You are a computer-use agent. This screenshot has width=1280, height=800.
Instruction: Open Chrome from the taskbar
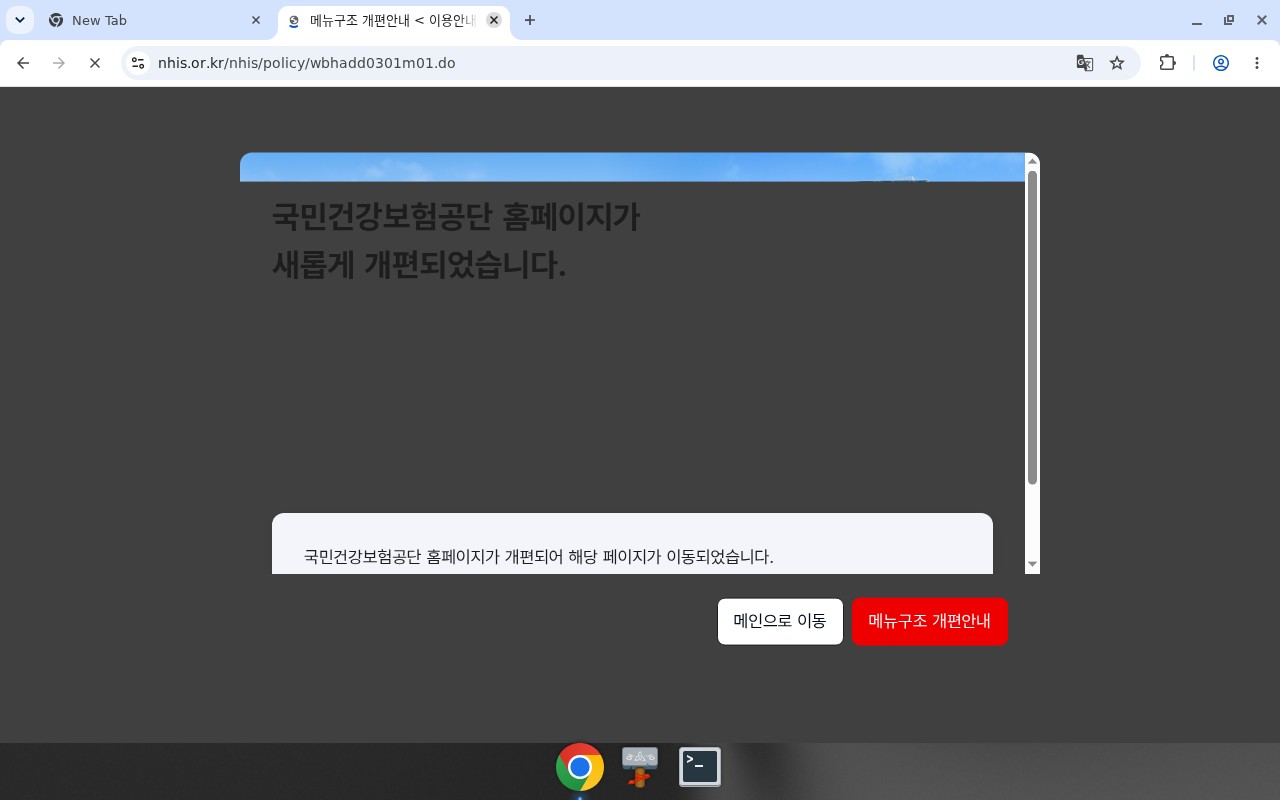pos(580,767)
